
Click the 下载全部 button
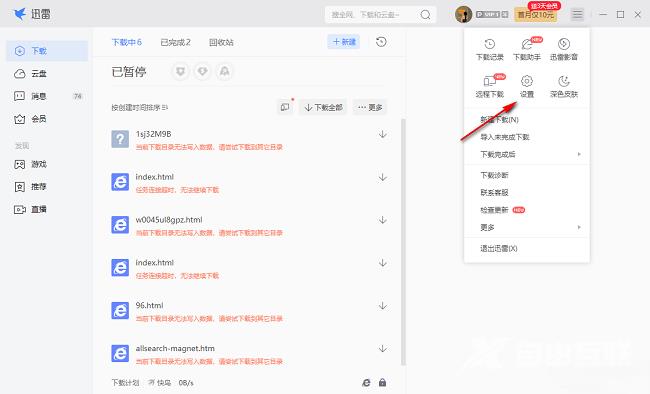pos(323,107)
